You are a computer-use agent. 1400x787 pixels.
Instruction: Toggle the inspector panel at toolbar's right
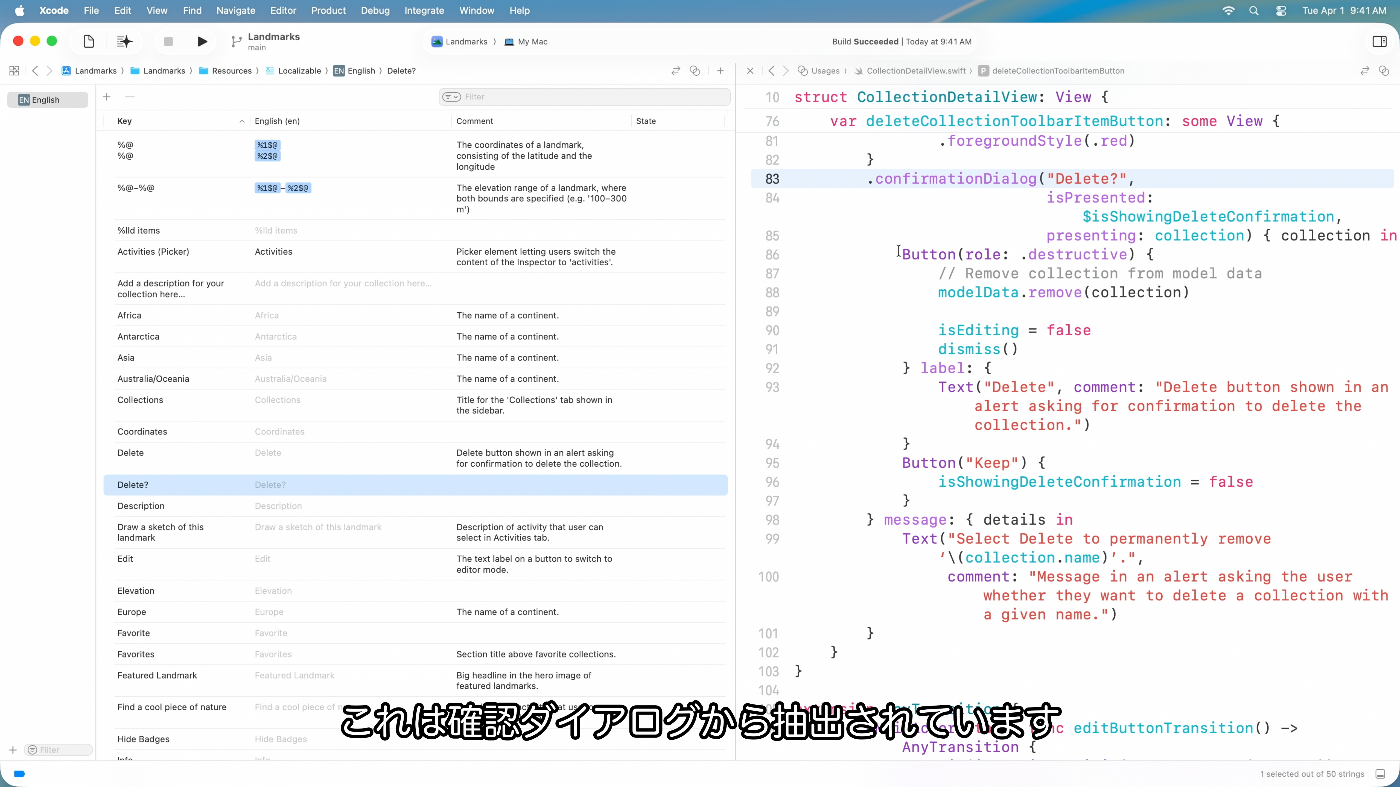tap(1379, 41)
